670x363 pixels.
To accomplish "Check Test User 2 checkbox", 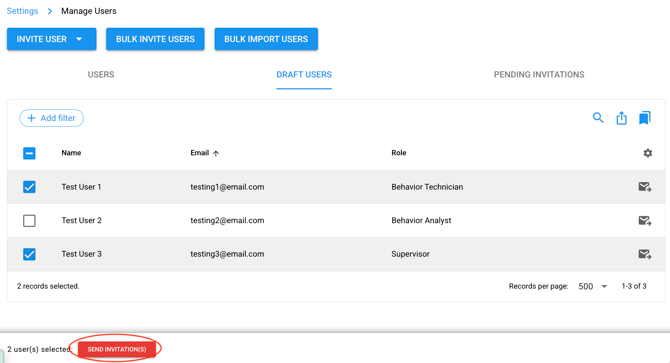I will click(29, 220).
